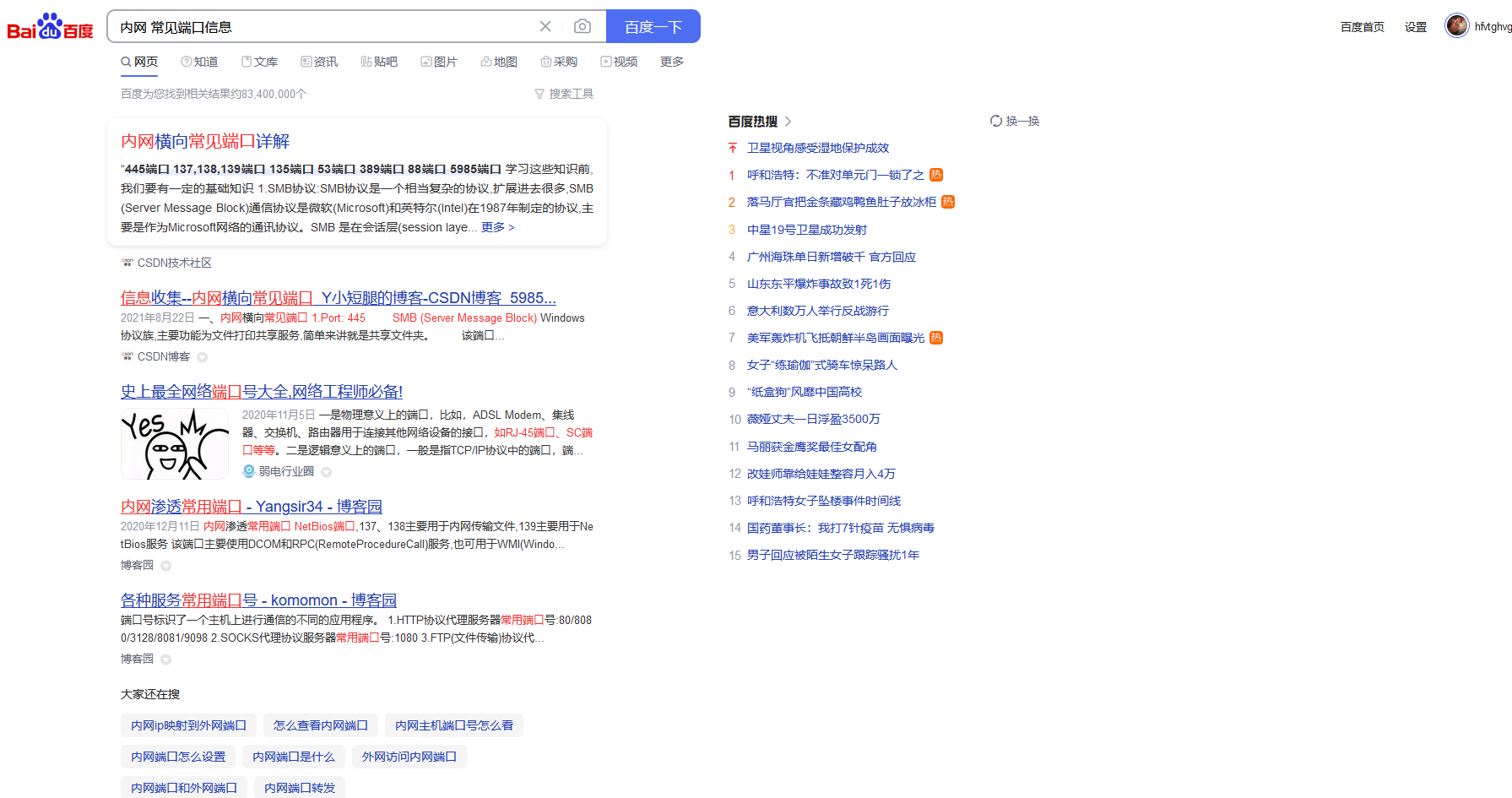Select related search 内网端口转发
The height and width of the screenshot is (798, 1512).
300,788
